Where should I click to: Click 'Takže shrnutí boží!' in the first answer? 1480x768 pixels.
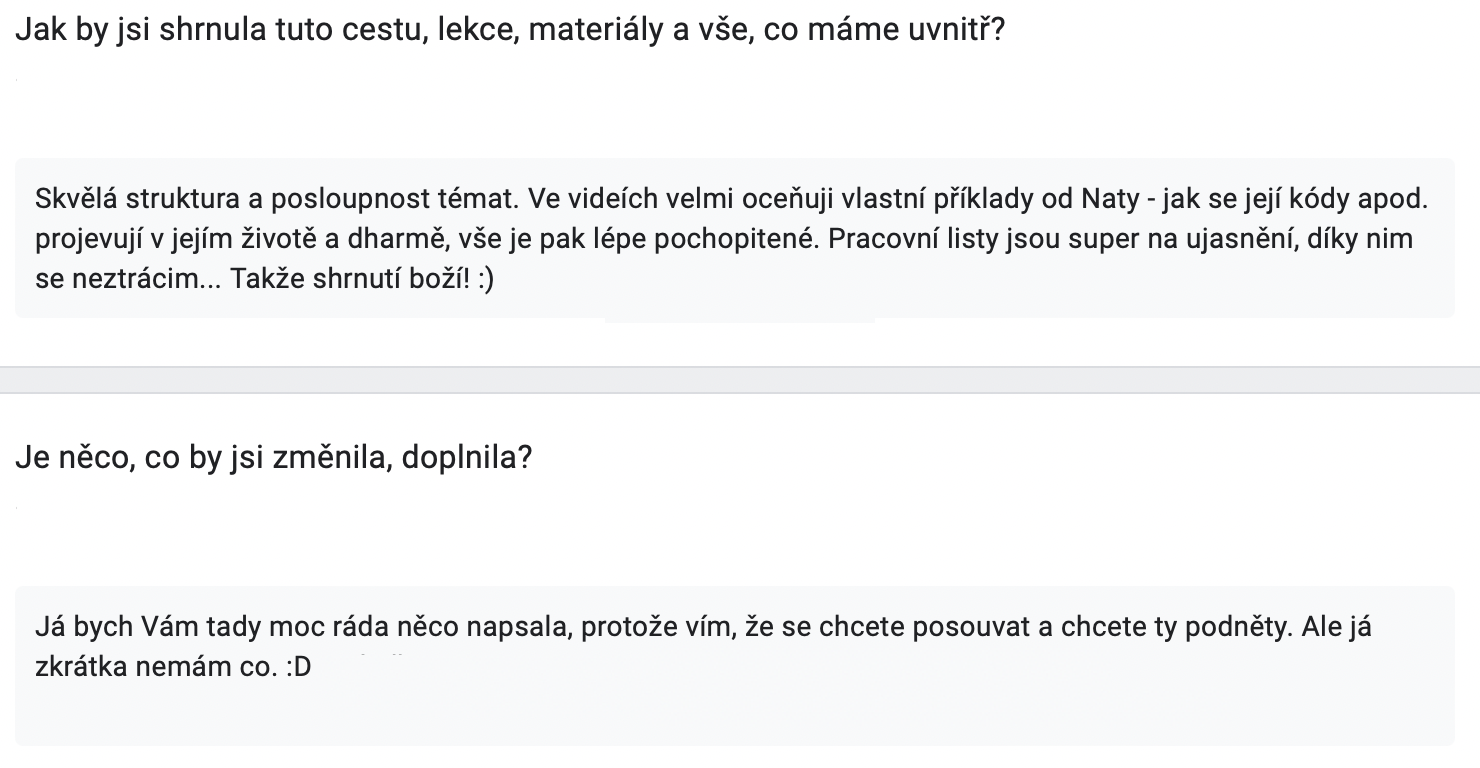(350, 281)
